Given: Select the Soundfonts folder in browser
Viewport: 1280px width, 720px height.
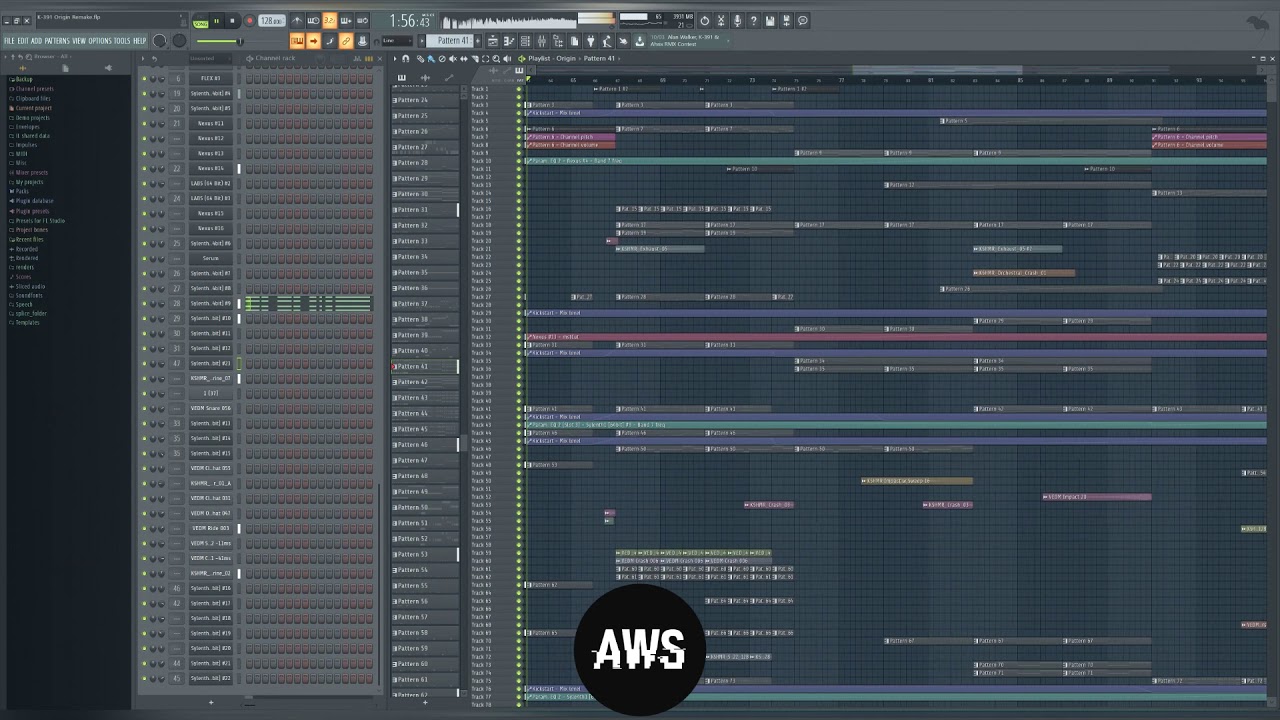Looking at the screenshot, I should click(x=29, y=295).
